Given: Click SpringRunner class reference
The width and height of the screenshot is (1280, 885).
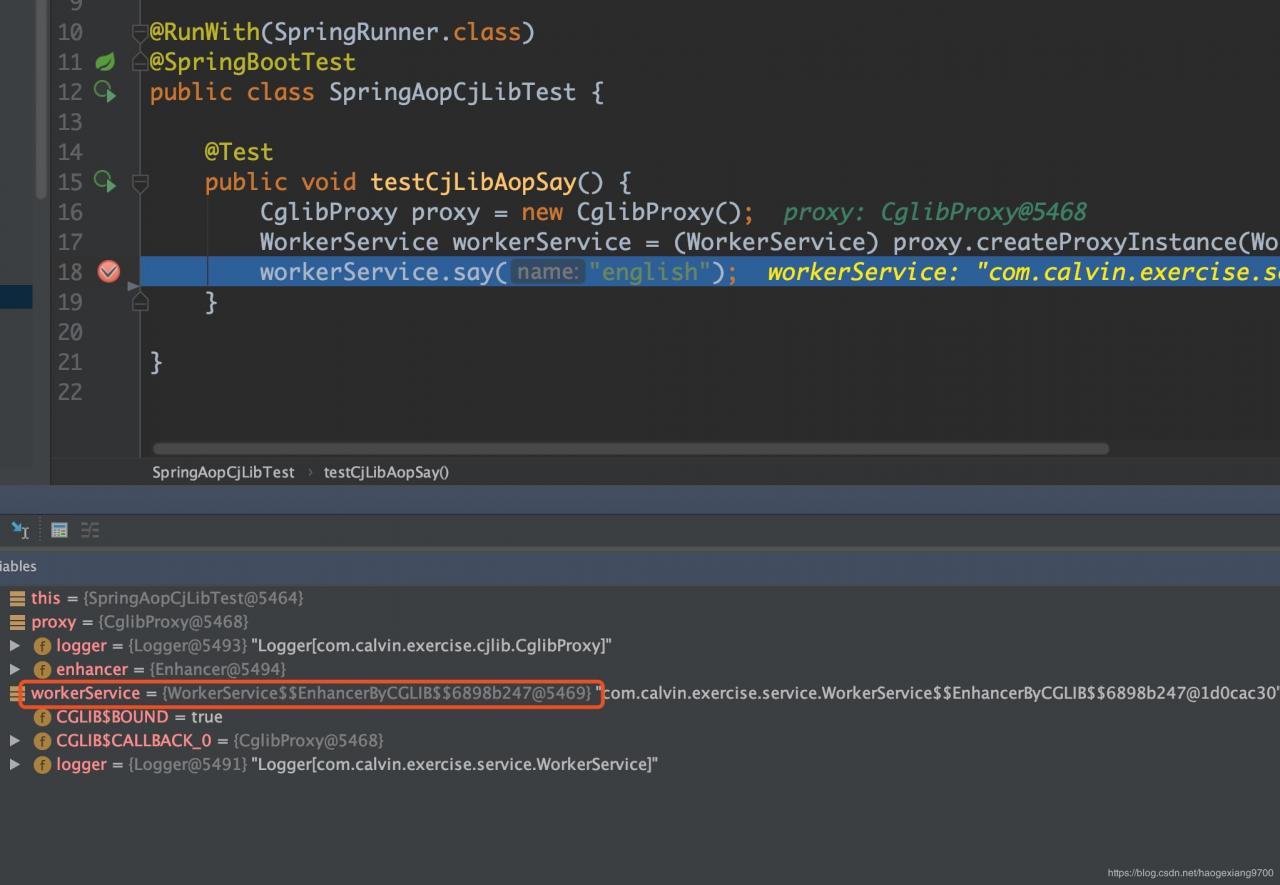Looking at the screenshot, I should click(x=356, y=32).
